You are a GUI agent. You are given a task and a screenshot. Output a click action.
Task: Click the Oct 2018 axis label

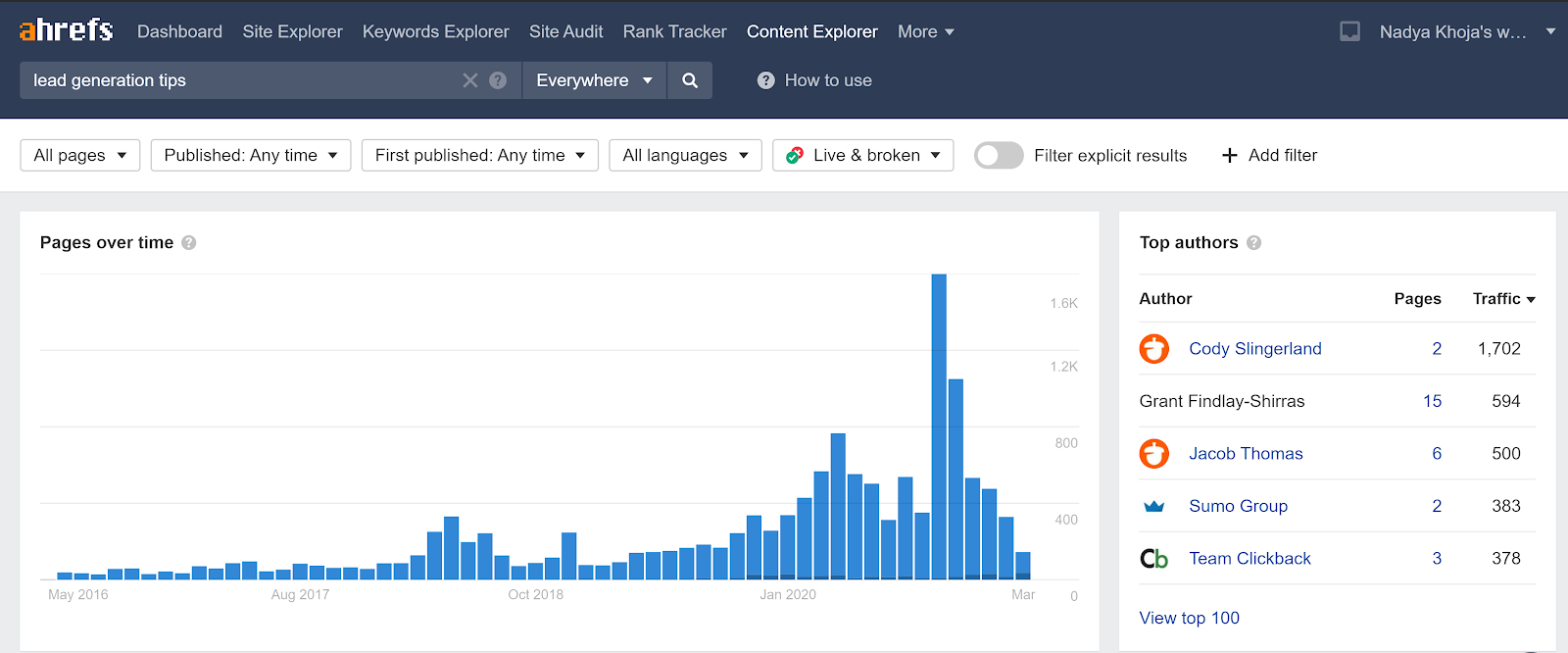(x=535, y=594)
